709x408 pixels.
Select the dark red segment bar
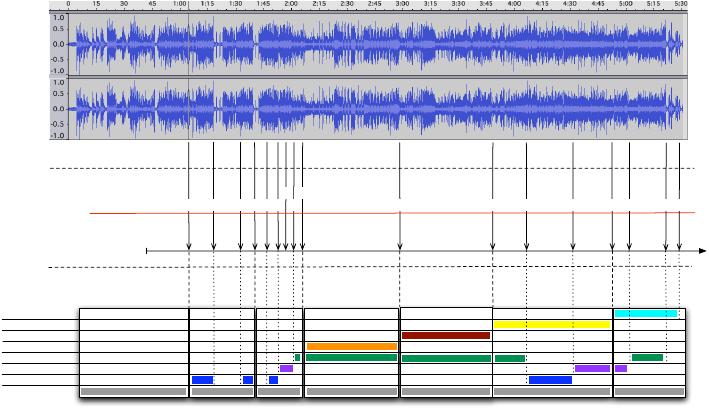[445, 336]
